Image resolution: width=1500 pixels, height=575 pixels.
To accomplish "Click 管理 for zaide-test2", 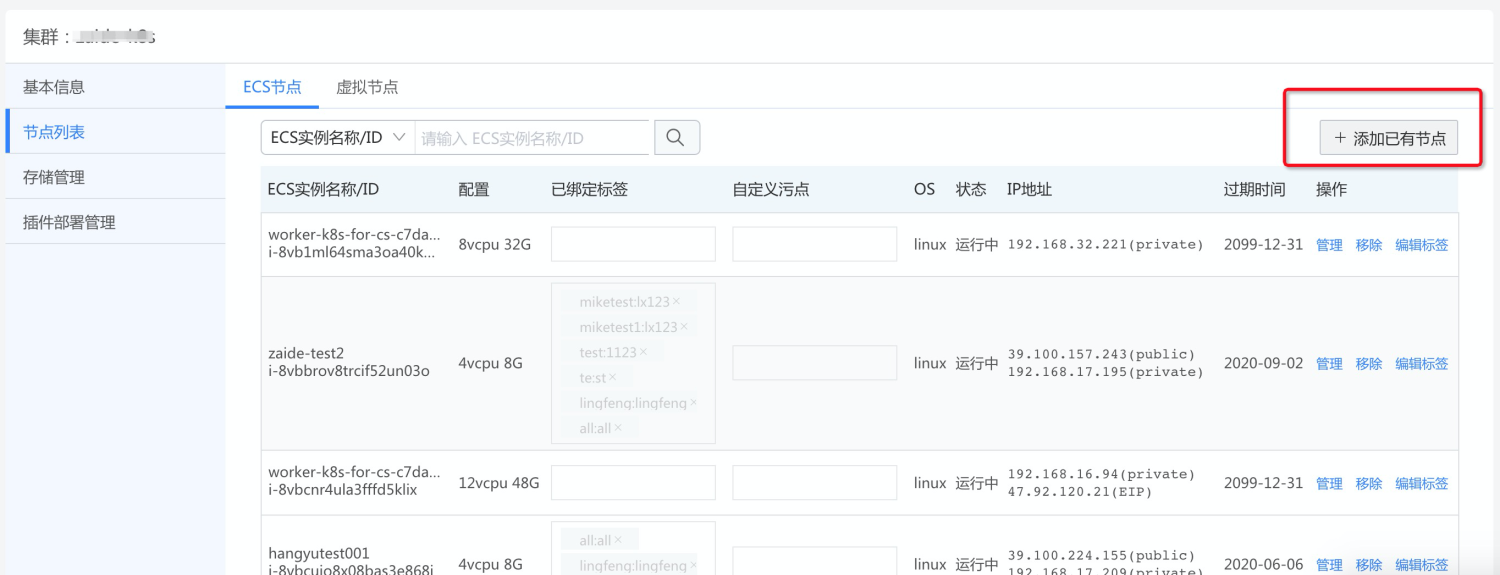I will click(1329, 364).
